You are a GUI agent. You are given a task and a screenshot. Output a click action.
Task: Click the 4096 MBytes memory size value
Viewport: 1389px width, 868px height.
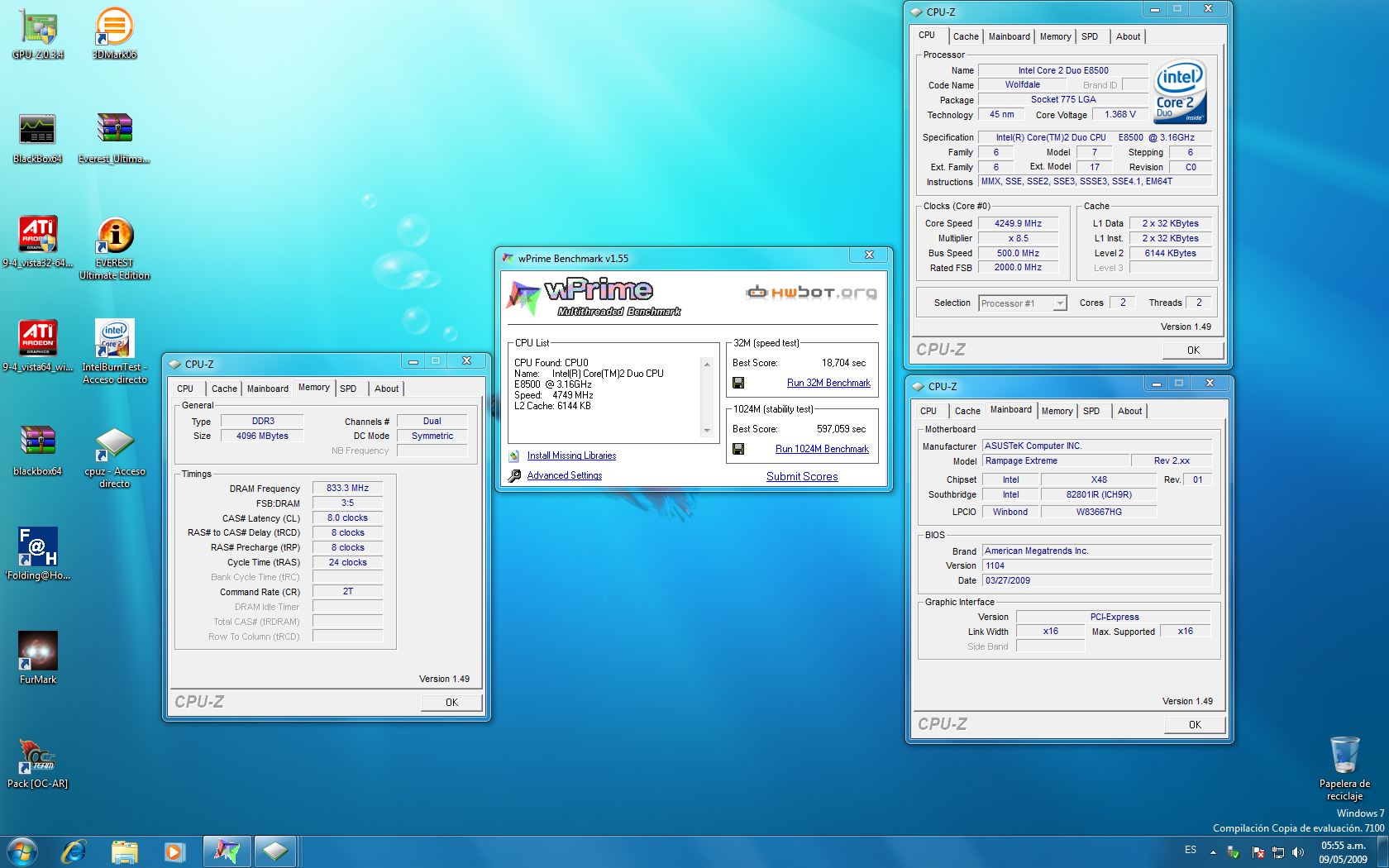tap(262, 436)
